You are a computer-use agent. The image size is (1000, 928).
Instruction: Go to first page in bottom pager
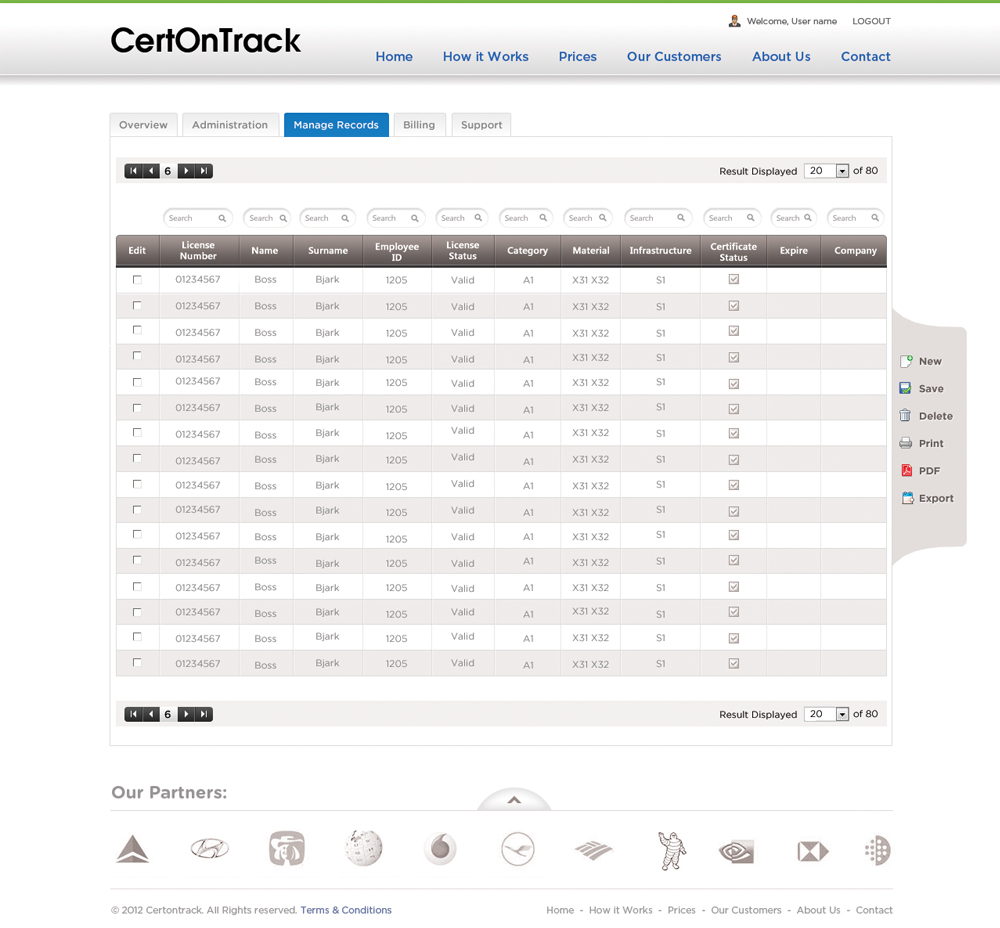[x=133, y=714]
